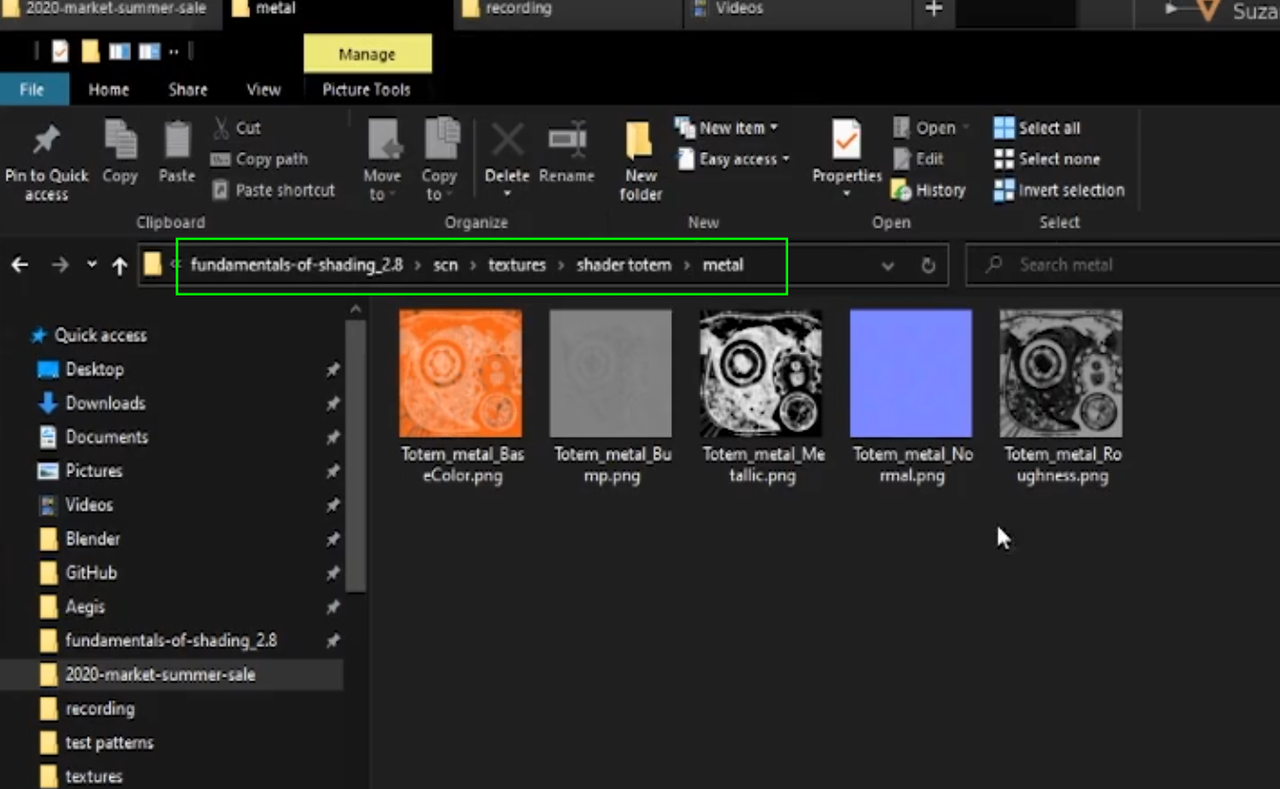Click the breadcrumb chevron after textures
The height and width of the screenshot is (789, 1280).
click(559, 265)
